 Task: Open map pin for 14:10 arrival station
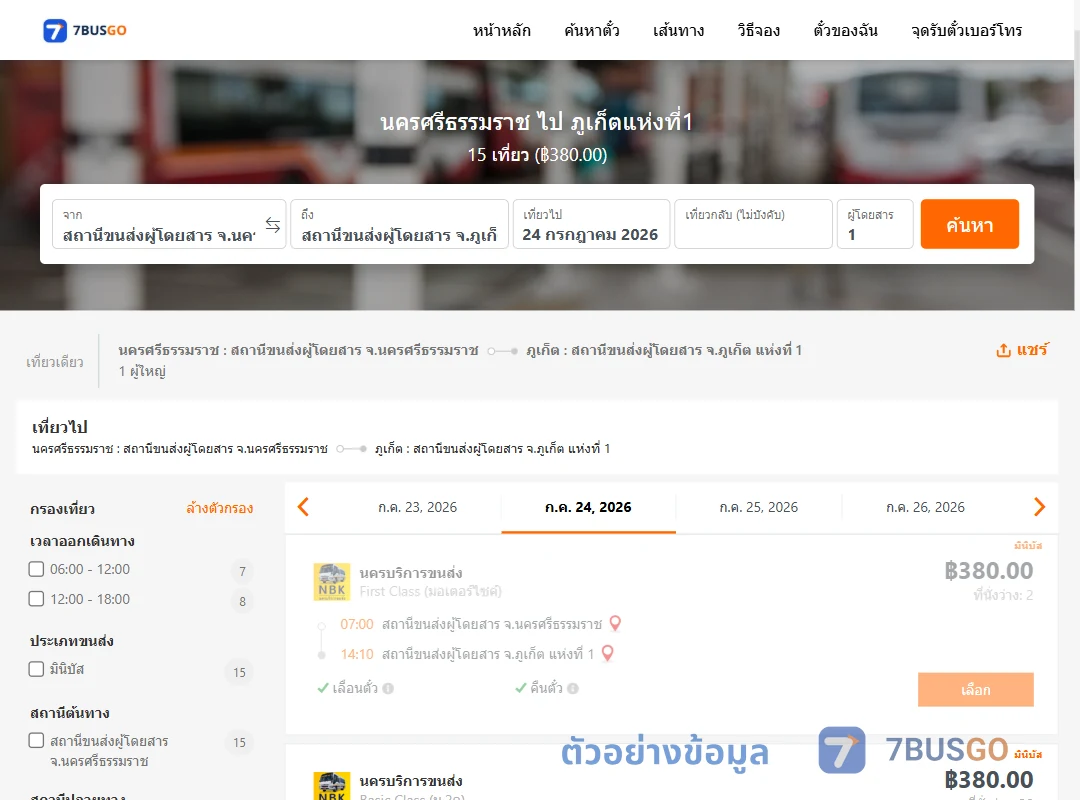pos(608,653)
